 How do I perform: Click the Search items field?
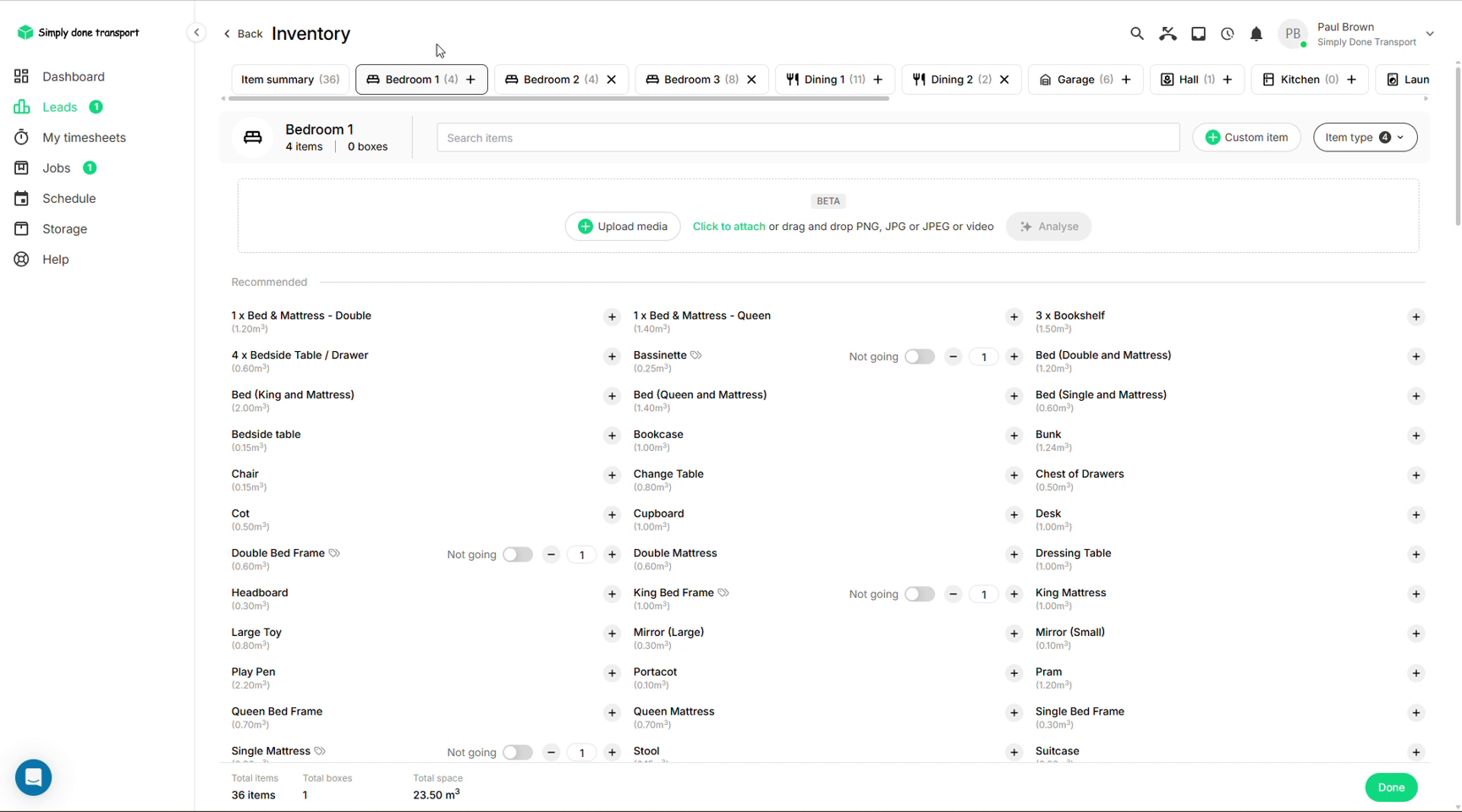tap(808, 138)
